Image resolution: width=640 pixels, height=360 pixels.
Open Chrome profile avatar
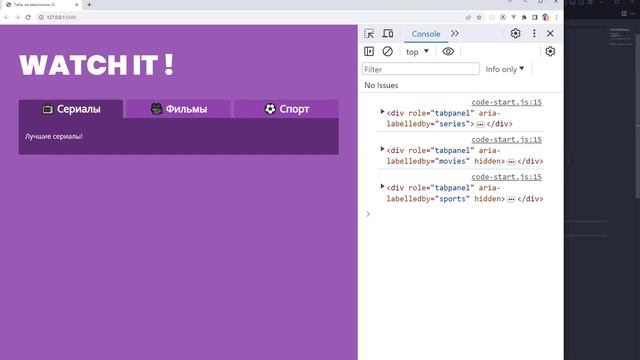(546, 17)
